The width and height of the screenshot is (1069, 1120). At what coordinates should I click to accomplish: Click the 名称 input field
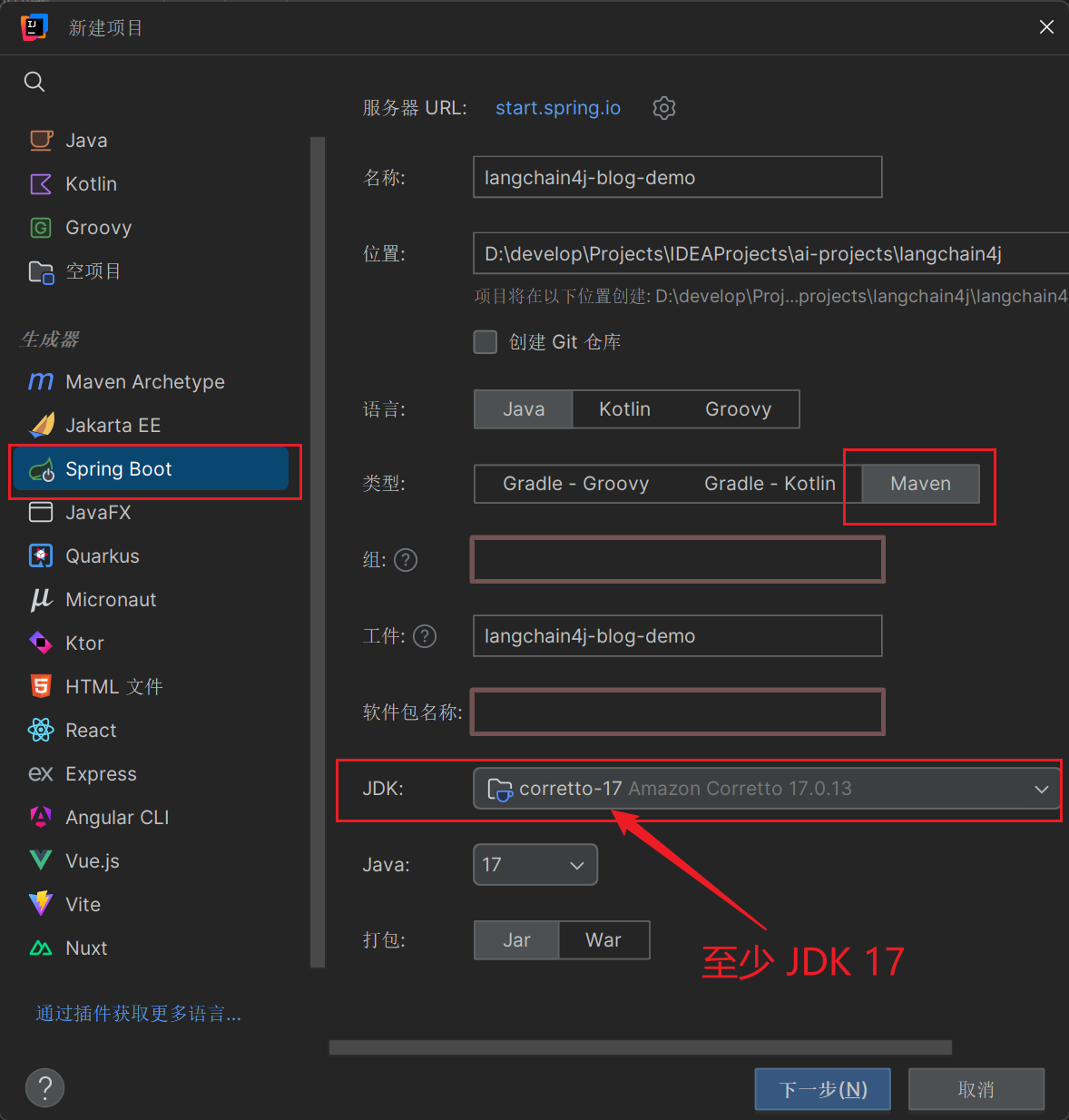click(x=678, y=177)
